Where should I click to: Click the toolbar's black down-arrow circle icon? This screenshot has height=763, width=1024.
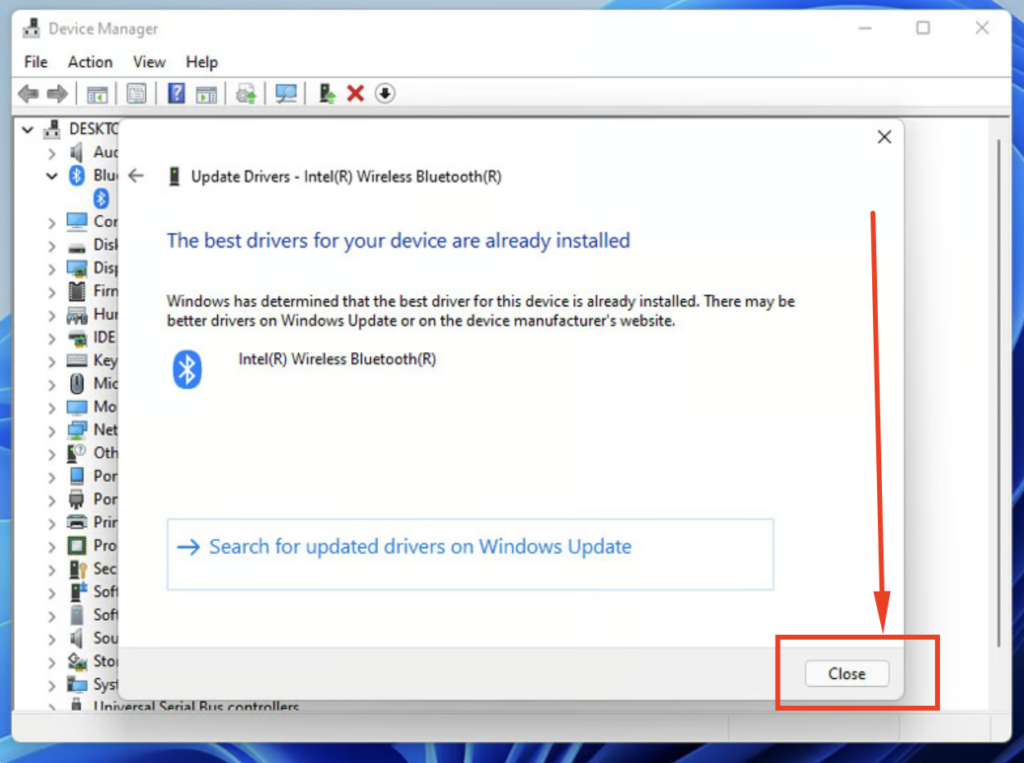tap(385, 94)
